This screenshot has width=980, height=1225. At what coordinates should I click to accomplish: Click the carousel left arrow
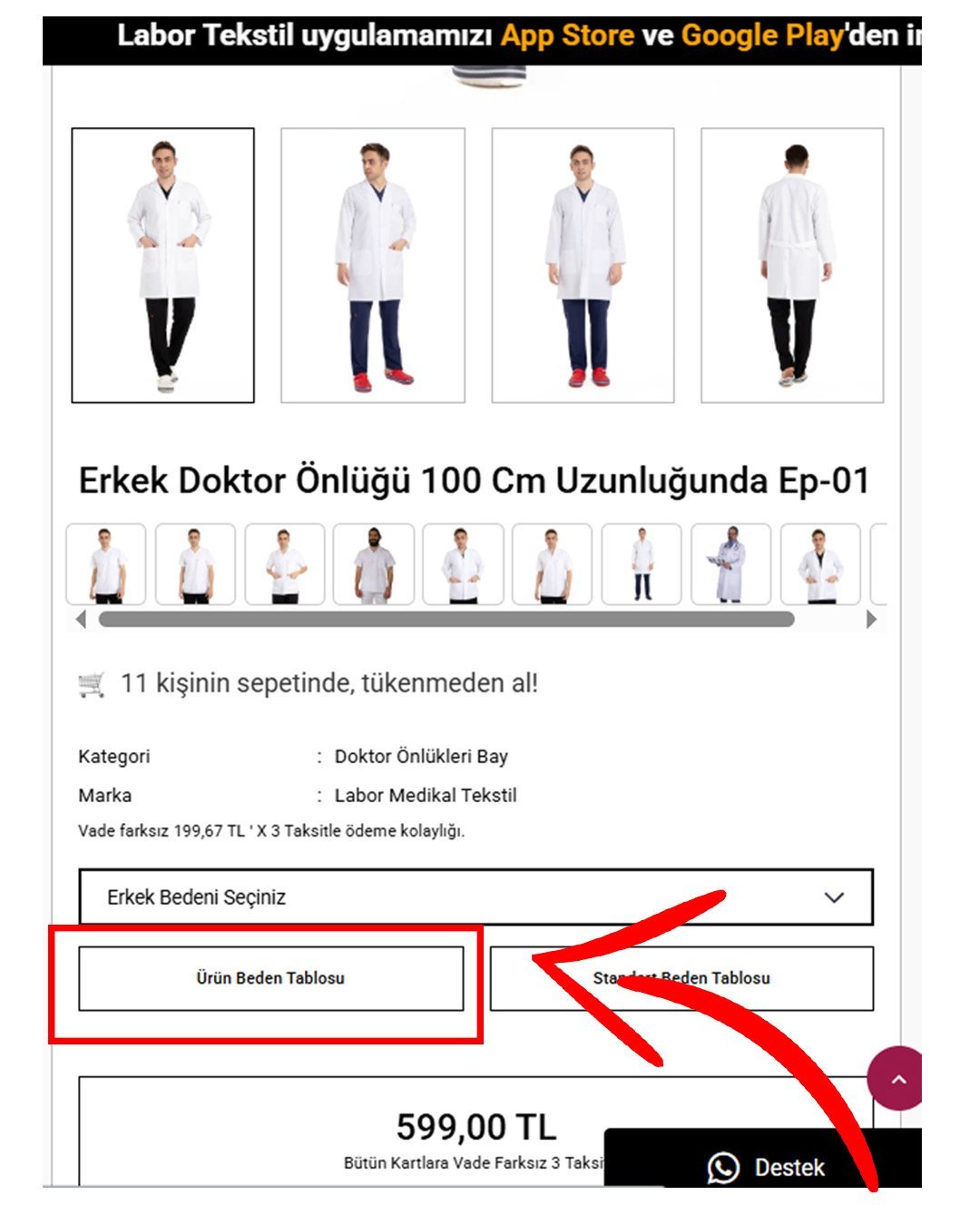82,620
